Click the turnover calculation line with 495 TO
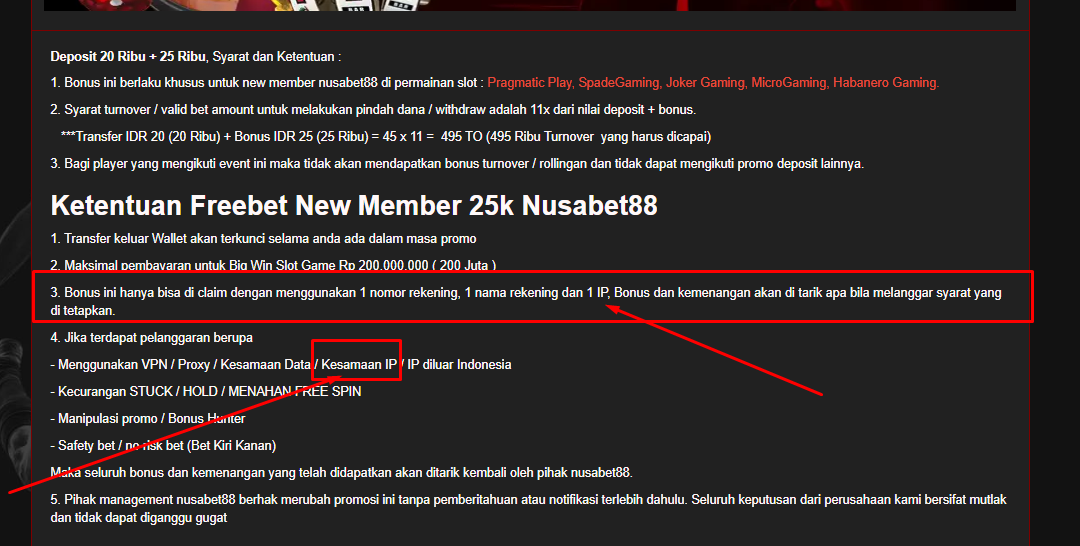The width and height of the screenshot is (1080, 546). pos(386,136)
